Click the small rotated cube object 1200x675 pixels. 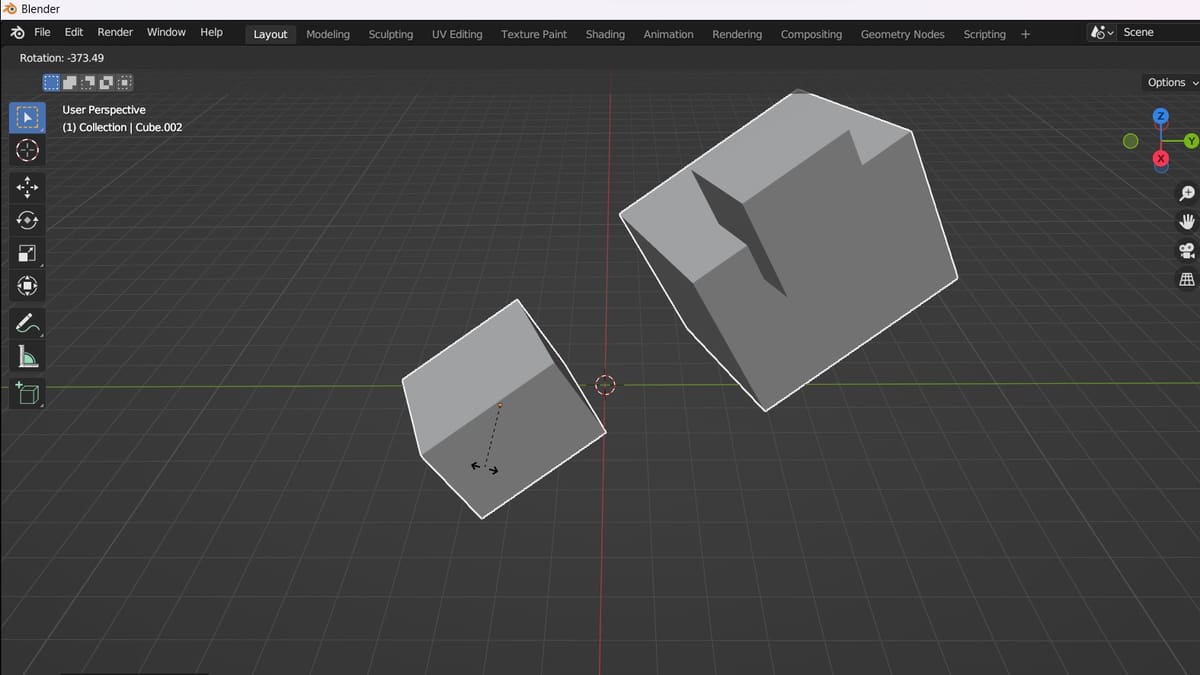(x=503, y=409)
